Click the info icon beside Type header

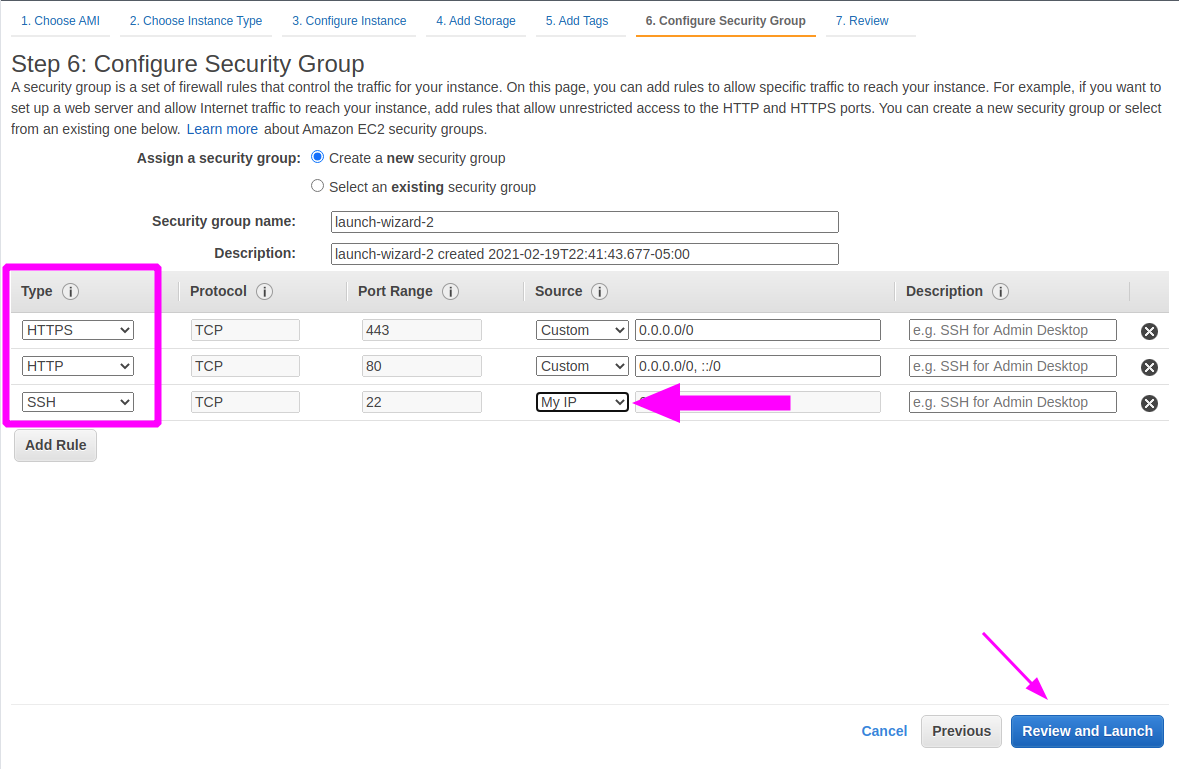click(70, 291)
